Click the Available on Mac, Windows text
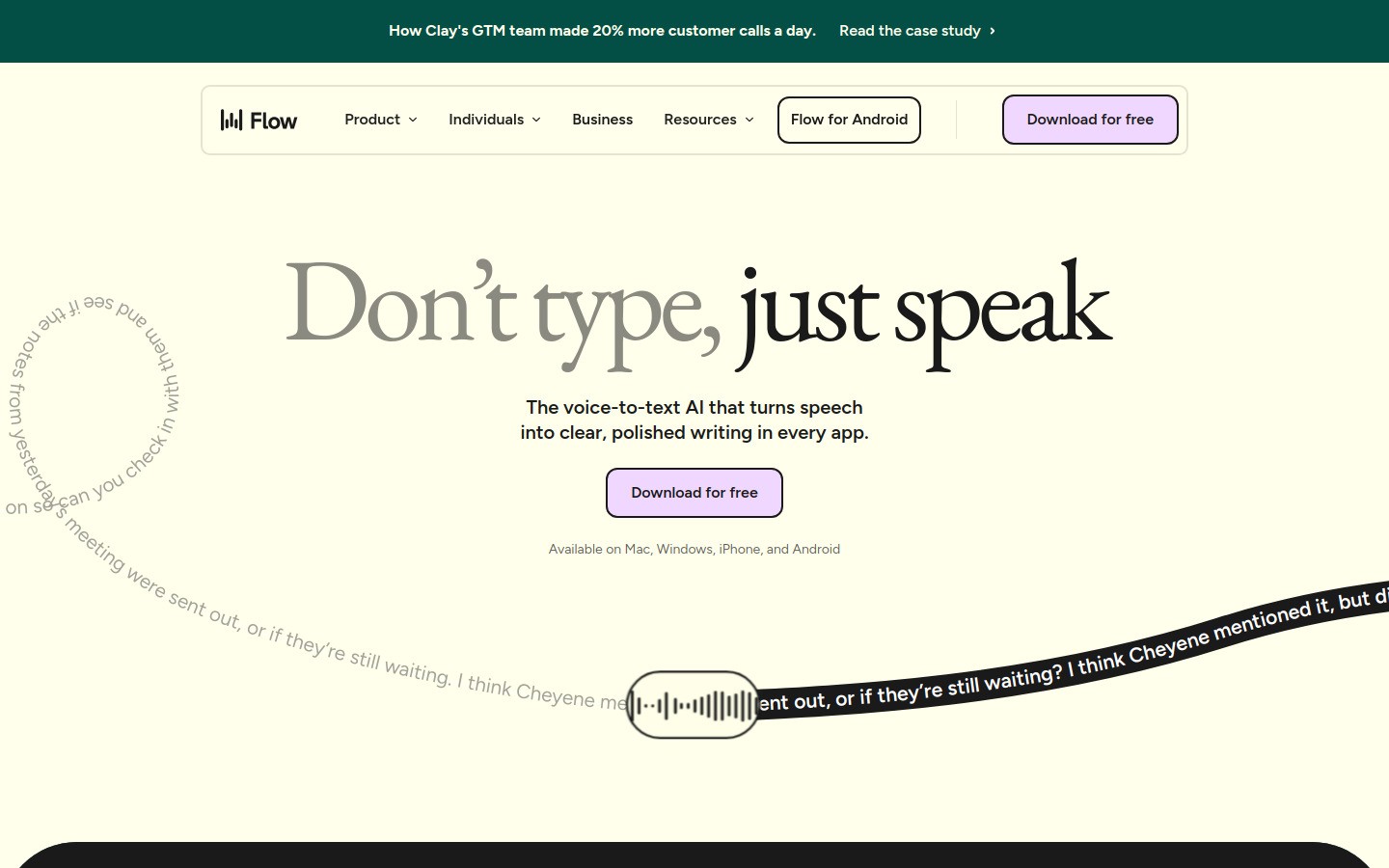This screenshot has width=1389, height=868. click(694, 549)
